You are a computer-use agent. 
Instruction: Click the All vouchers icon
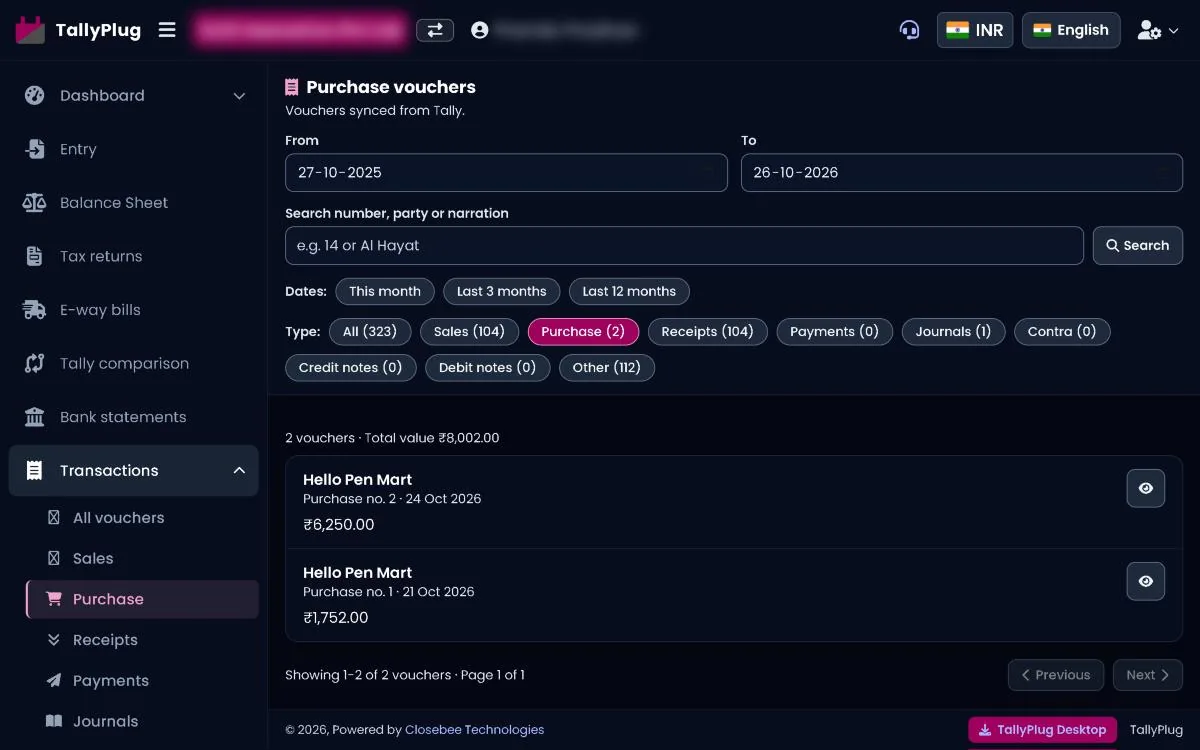pos(54,518)
